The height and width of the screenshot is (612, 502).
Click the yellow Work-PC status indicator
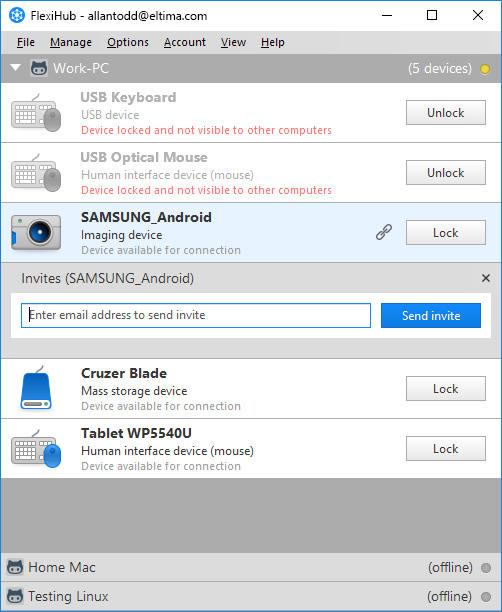coord(485,69)
